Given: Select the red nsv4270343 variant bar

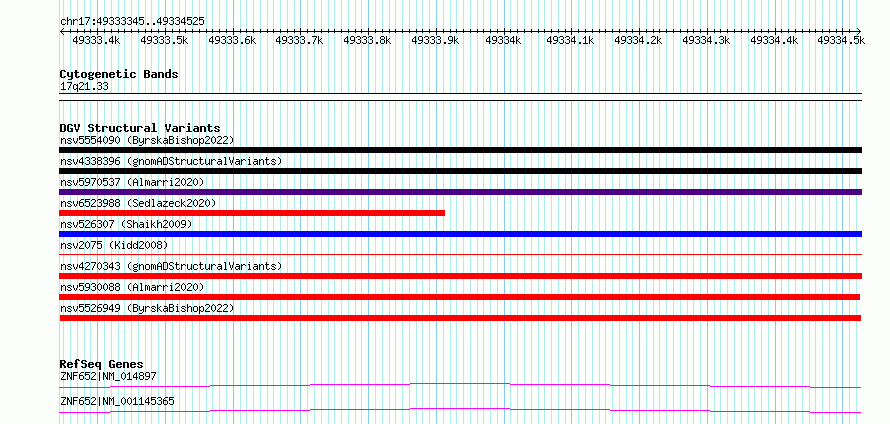Looking at the screenshot, I should [x=460, y=276].
